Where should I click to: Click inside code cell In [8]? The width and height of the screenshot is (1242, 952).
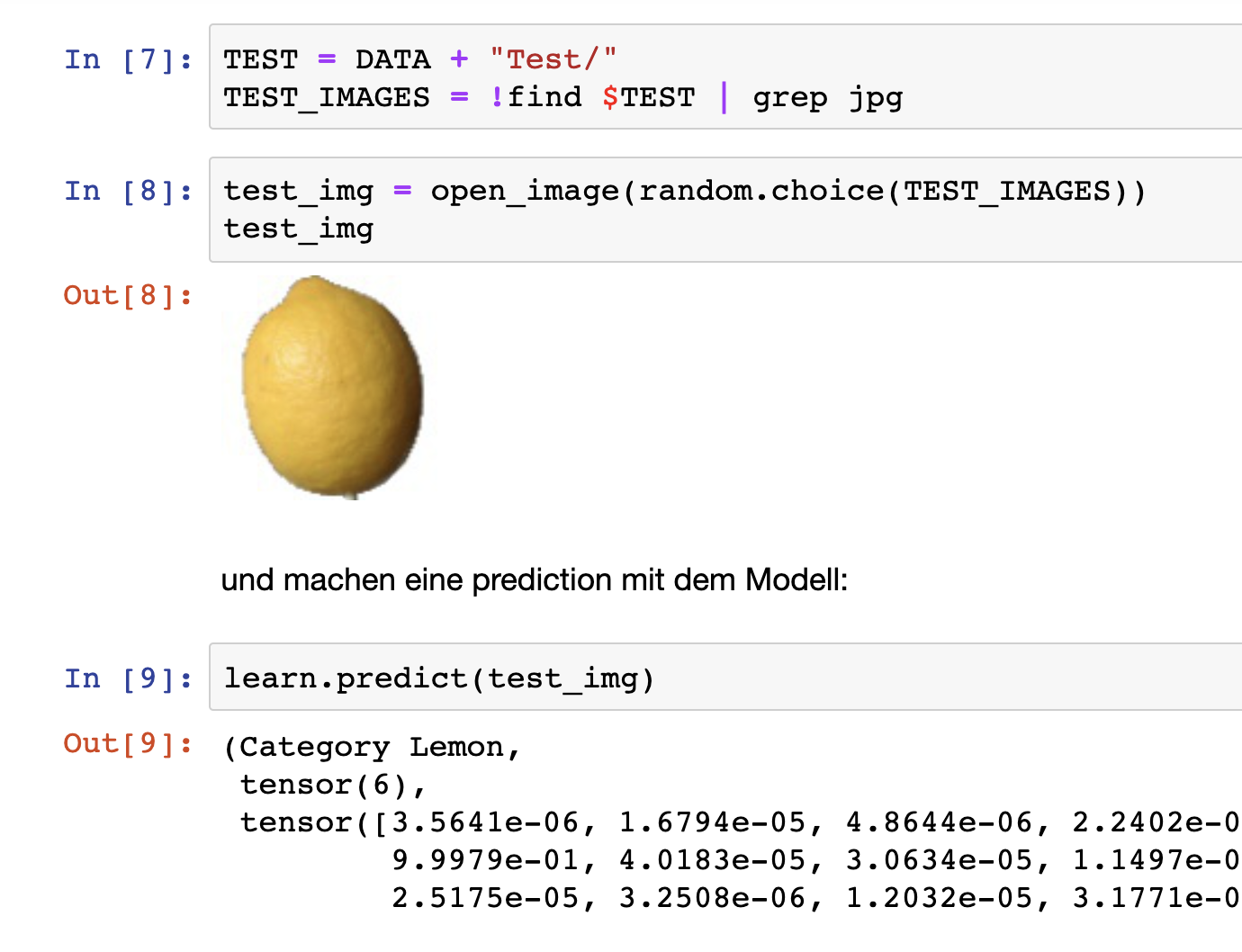[725, 210]
